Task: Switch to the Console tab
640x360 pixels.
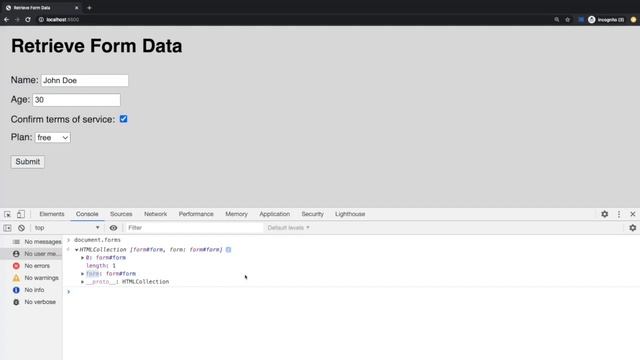Action: pyautogui.click(x=87, y=214)
